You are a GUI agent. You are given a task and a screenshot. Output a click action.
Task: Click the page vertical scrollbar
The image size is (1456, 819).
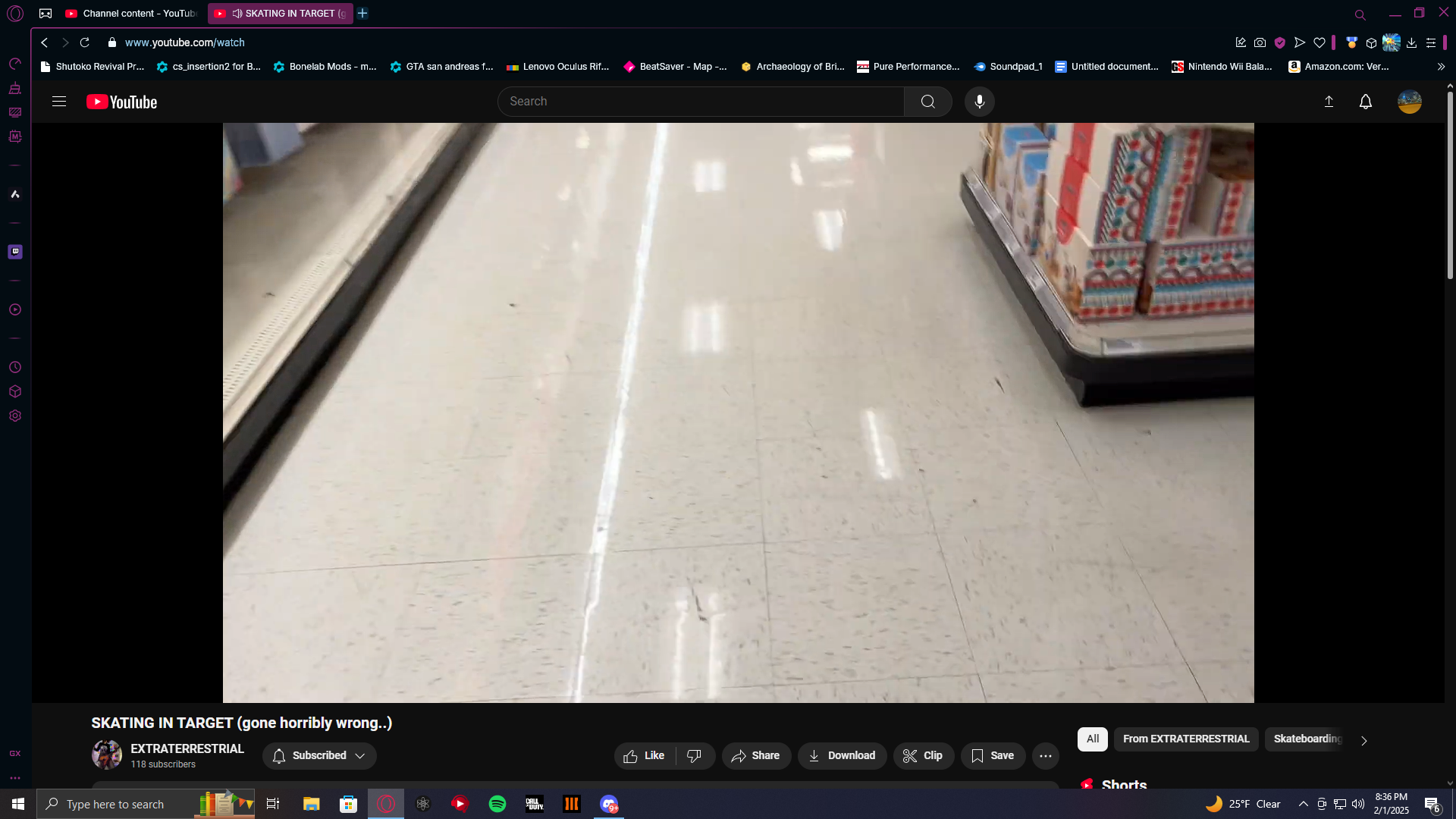click(1450, 186)
